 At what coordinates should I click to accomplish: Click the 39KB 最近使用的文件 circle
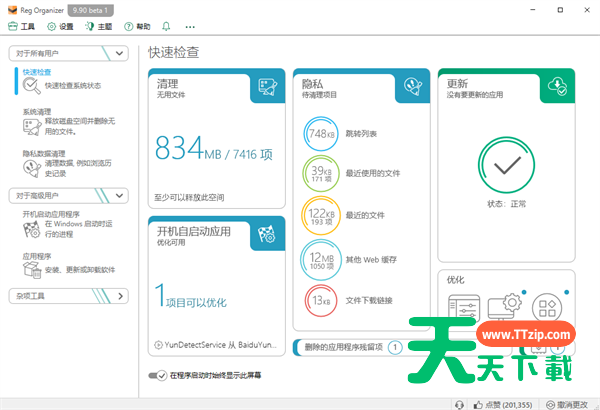point(321,173)
